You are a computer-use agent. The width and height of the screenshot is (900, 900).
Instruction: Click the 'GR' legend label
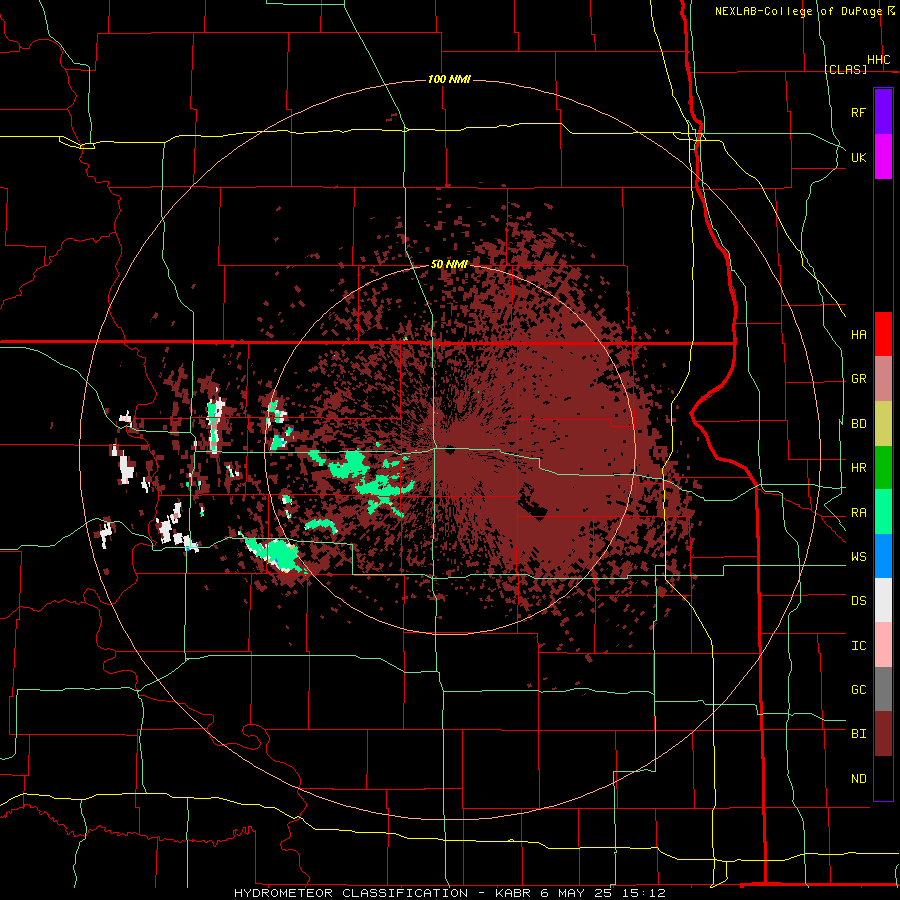tap(858, 379)
